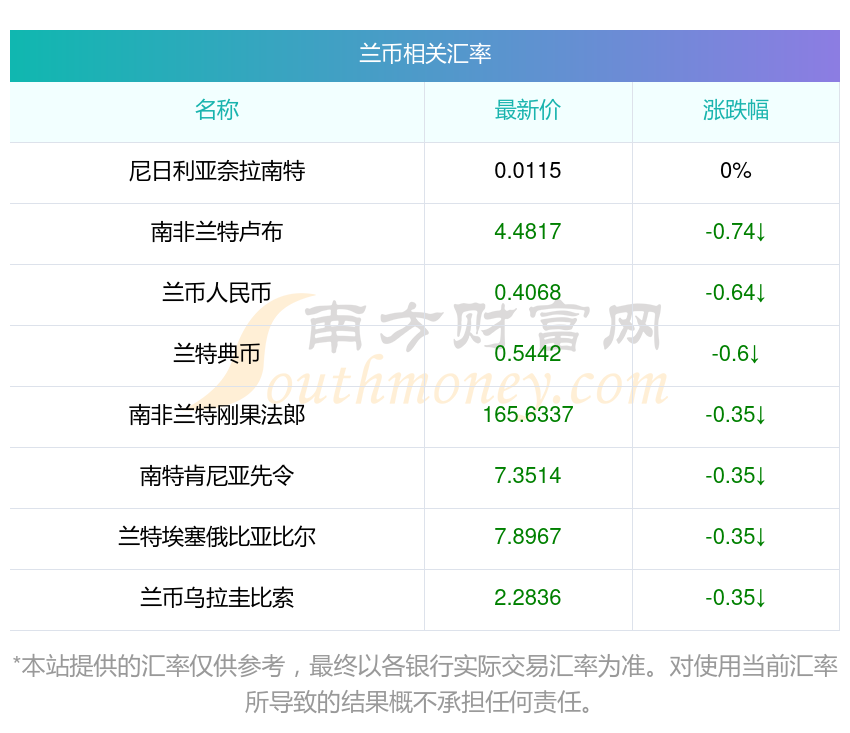The width and height of the screenshot is (850, 733).
Task: Select the 南非兰特刚果法郎 row name
Action: pos(217,415)
